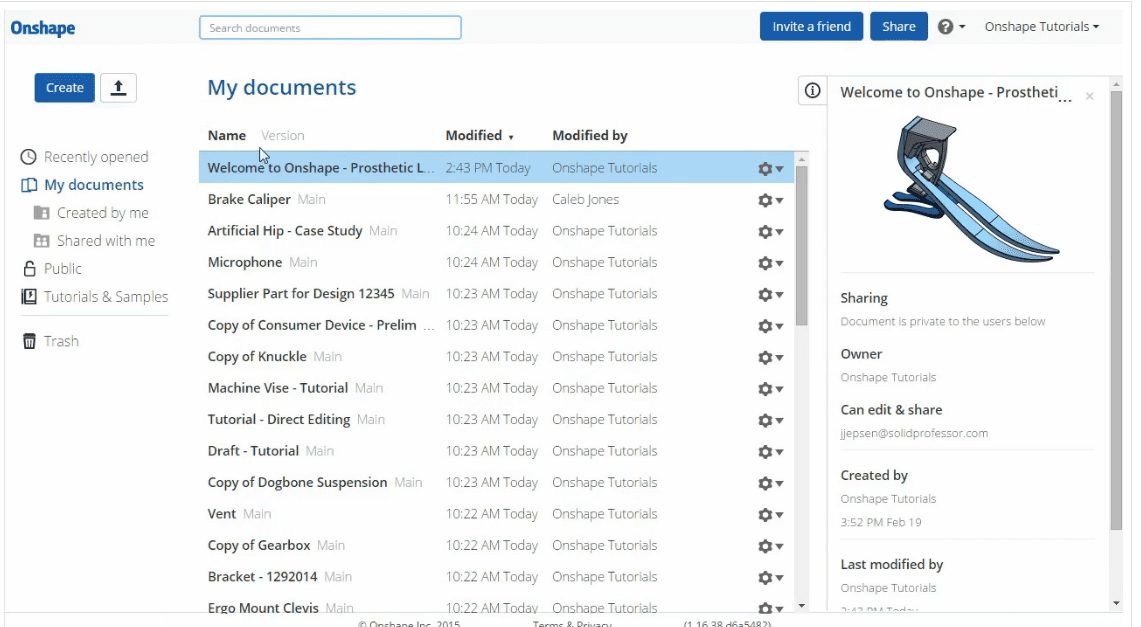This screenshot has width=1141, height=627.
Task: Click the Trash bin icon
Action: 29,341
